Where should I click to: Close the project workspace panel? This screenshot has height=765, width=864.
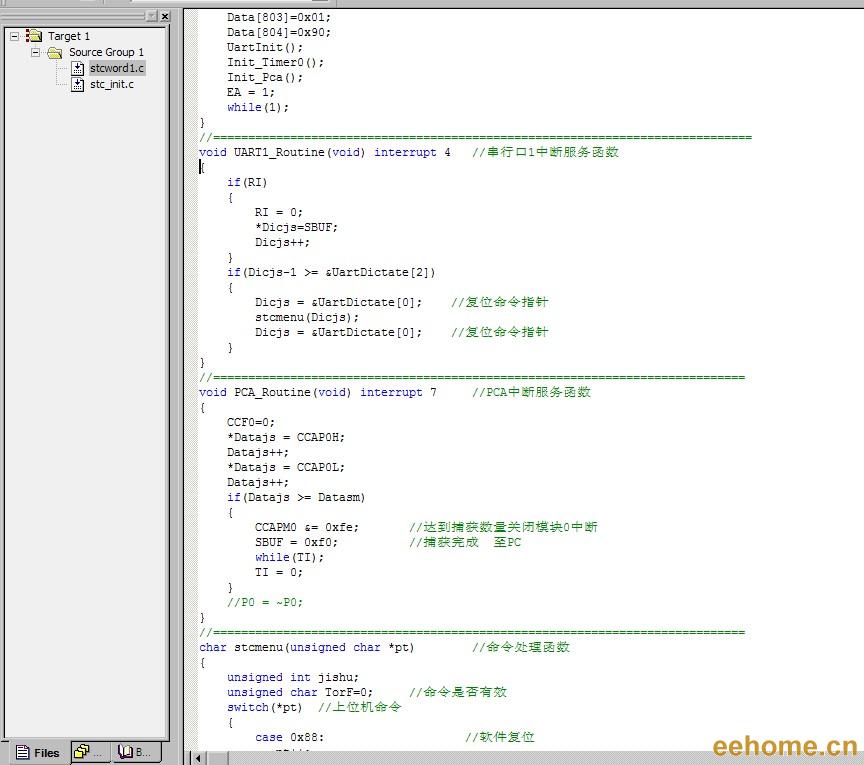(165, 17)
